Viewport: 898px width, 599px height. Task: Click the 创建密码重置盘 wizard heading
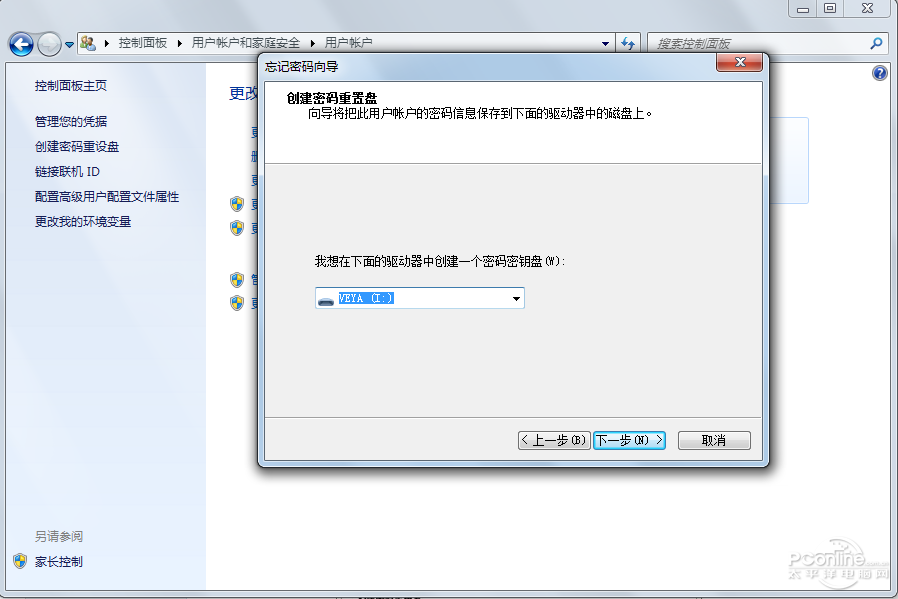click(x=332, y=98)
